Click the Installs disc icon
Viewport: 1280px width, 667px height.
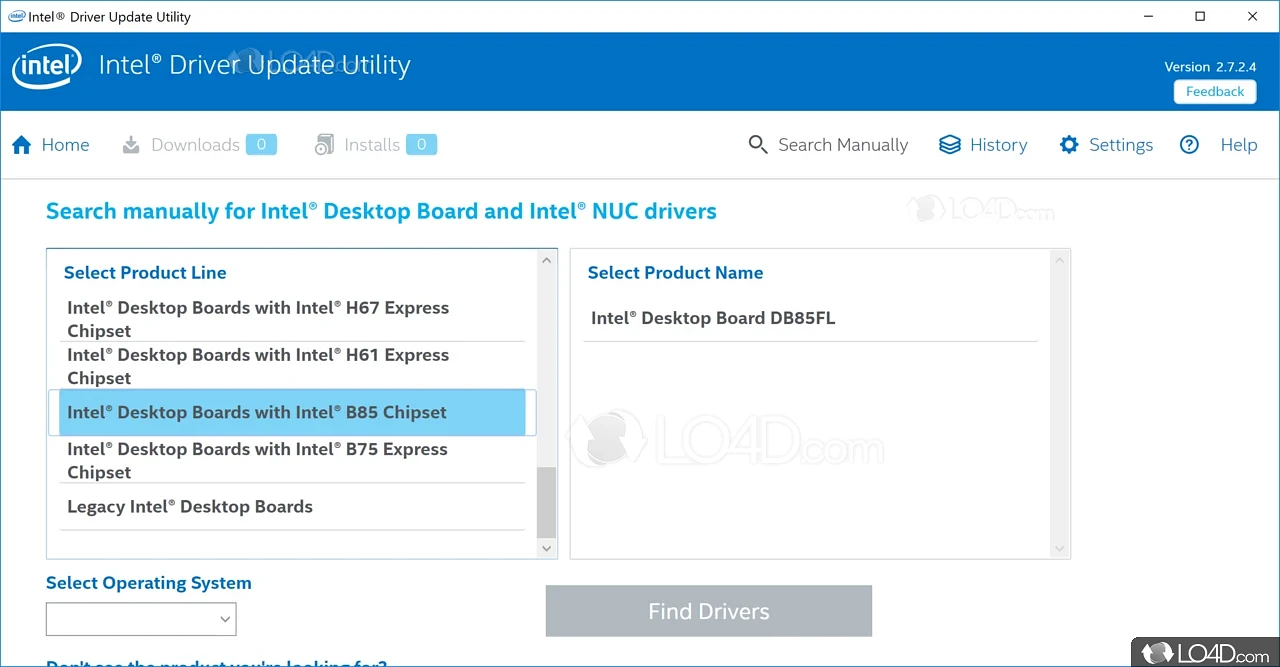pyautogui.click(x=324, y=145)
